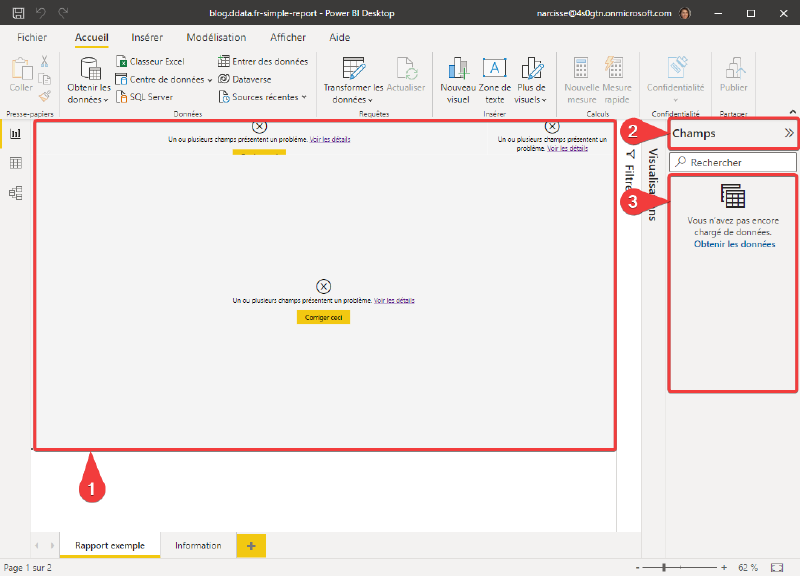
Task: Select the Accueil ribbon tab
Action: 92,37
